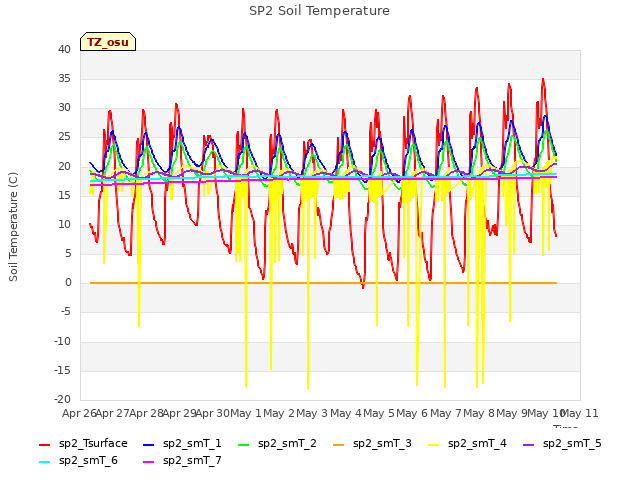Click the 30 y-axis tick label
Screen dimensions: 640x480
pos(64,108)
